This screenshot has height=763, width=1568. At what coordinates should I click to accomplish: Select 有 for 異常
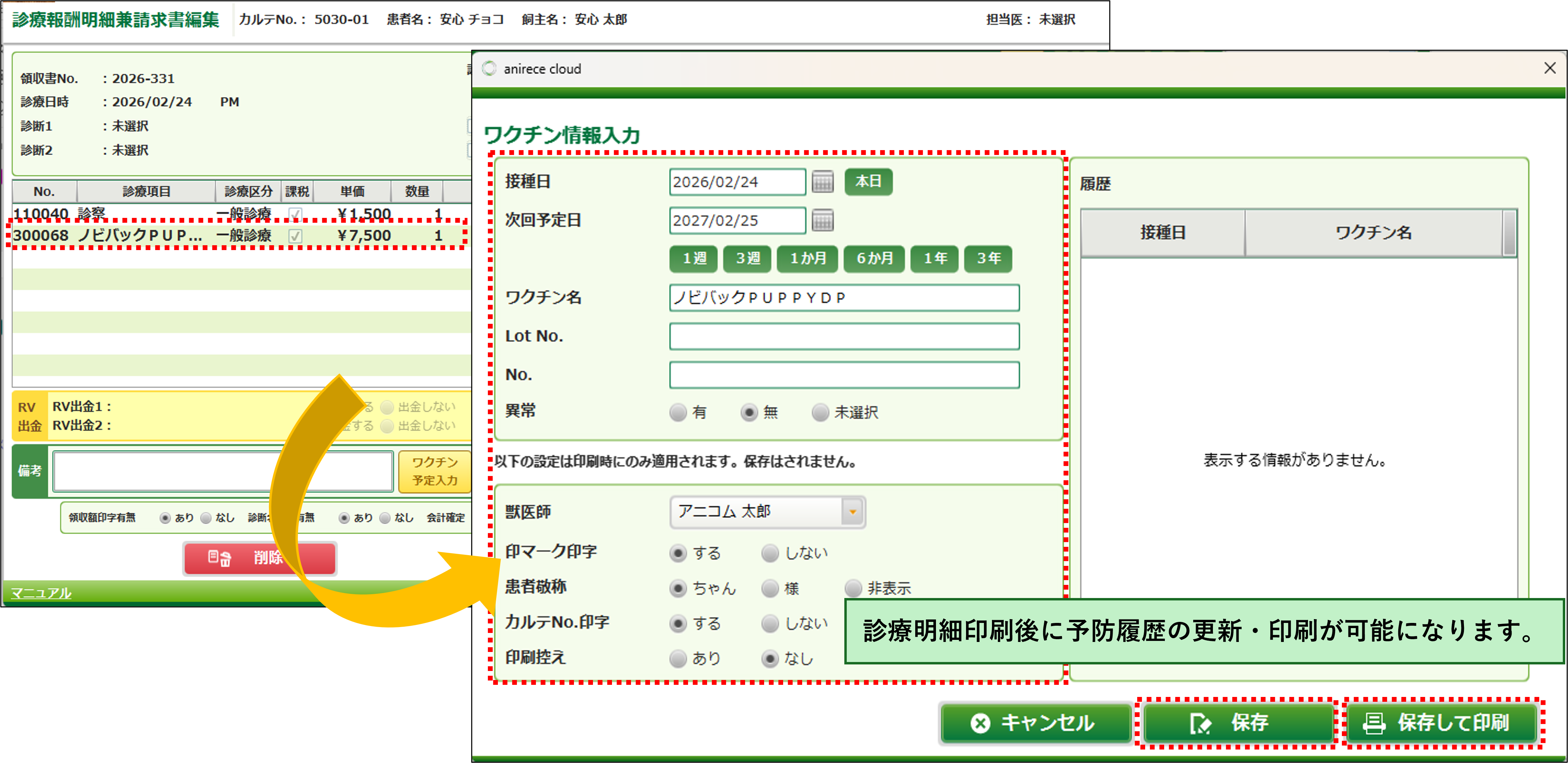pos(678,412)
